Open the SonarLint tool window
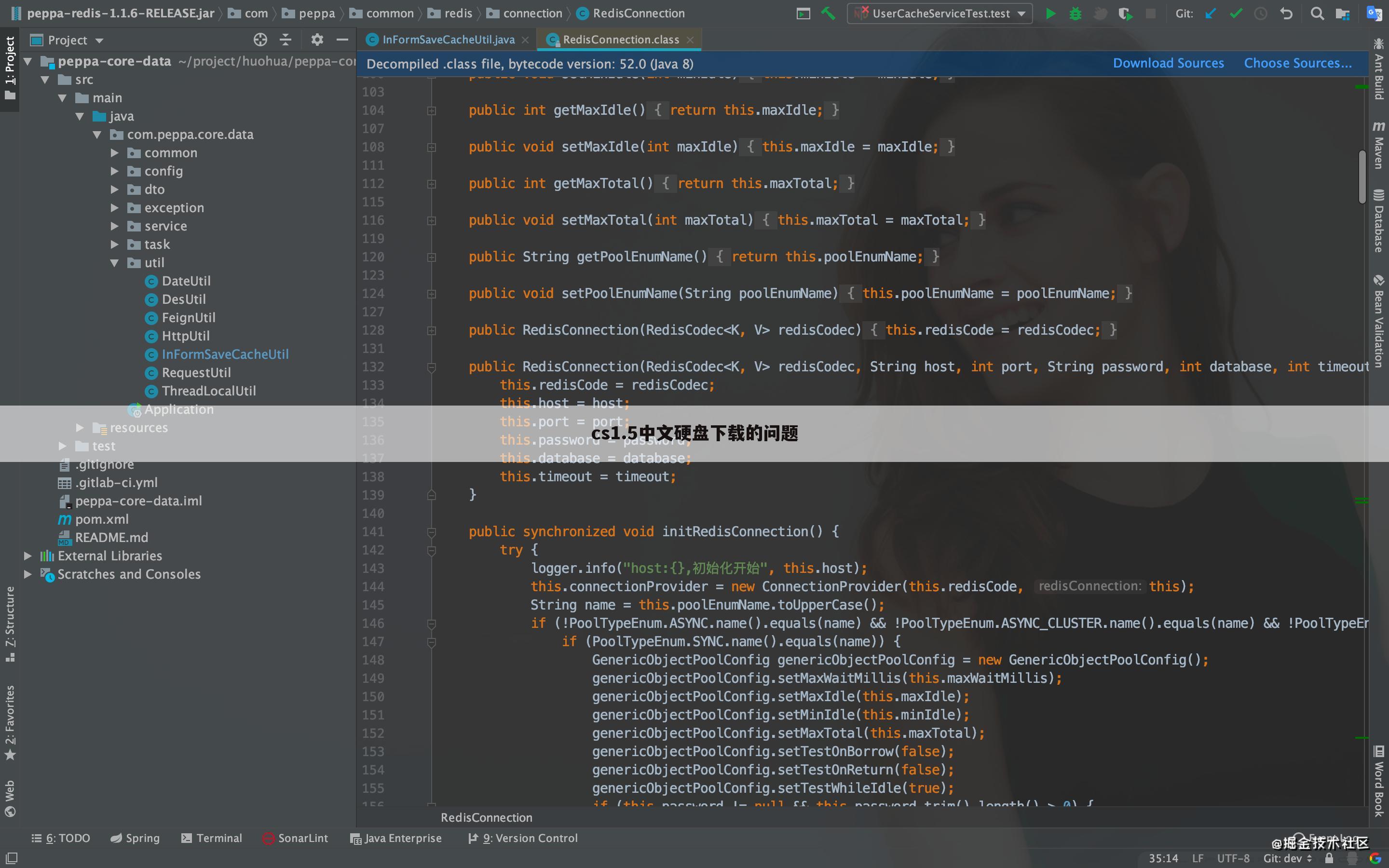Viewport: 1389px width, 868px height. (x=295, y=838)
